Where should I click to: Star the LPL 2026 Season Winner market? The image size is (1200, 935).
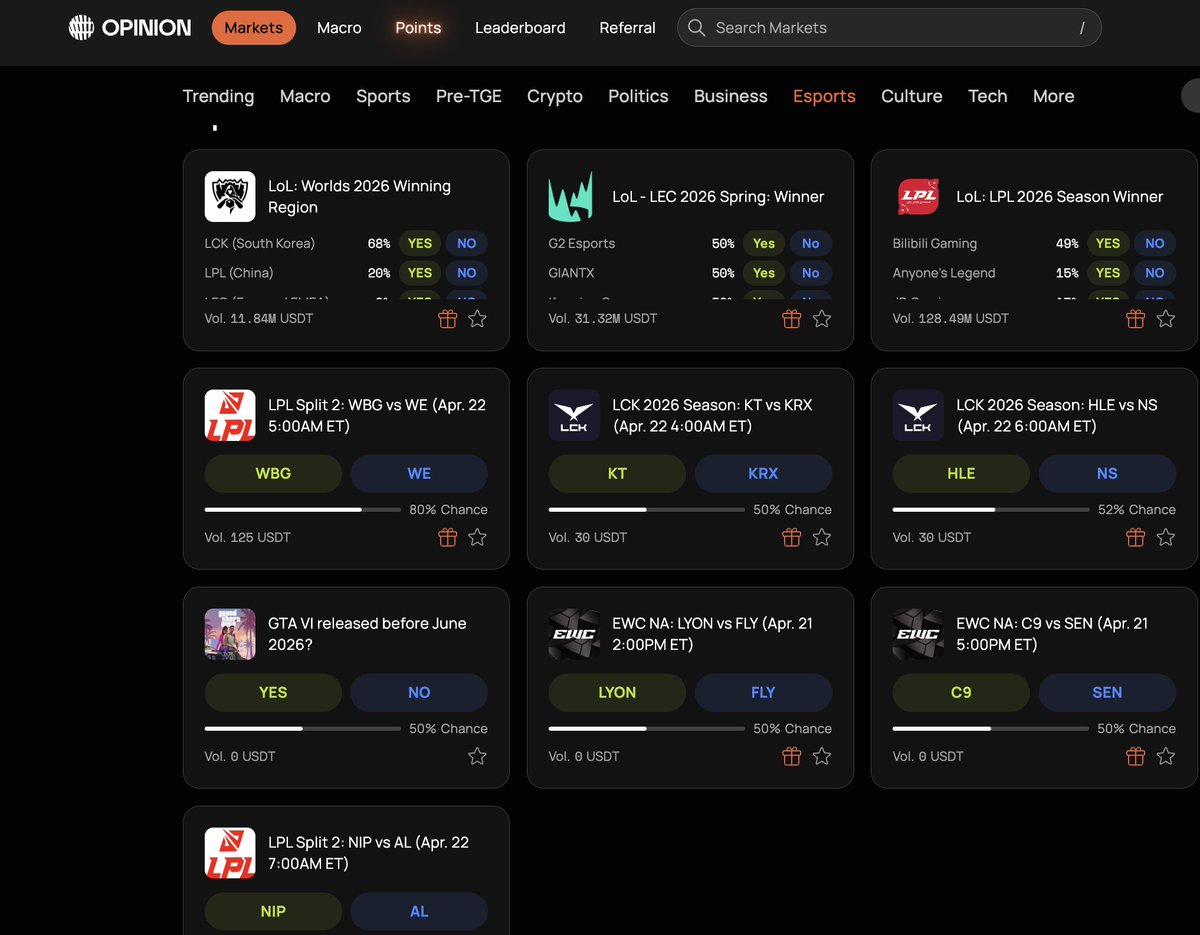pyautogui.click(x=1165, y=319)
